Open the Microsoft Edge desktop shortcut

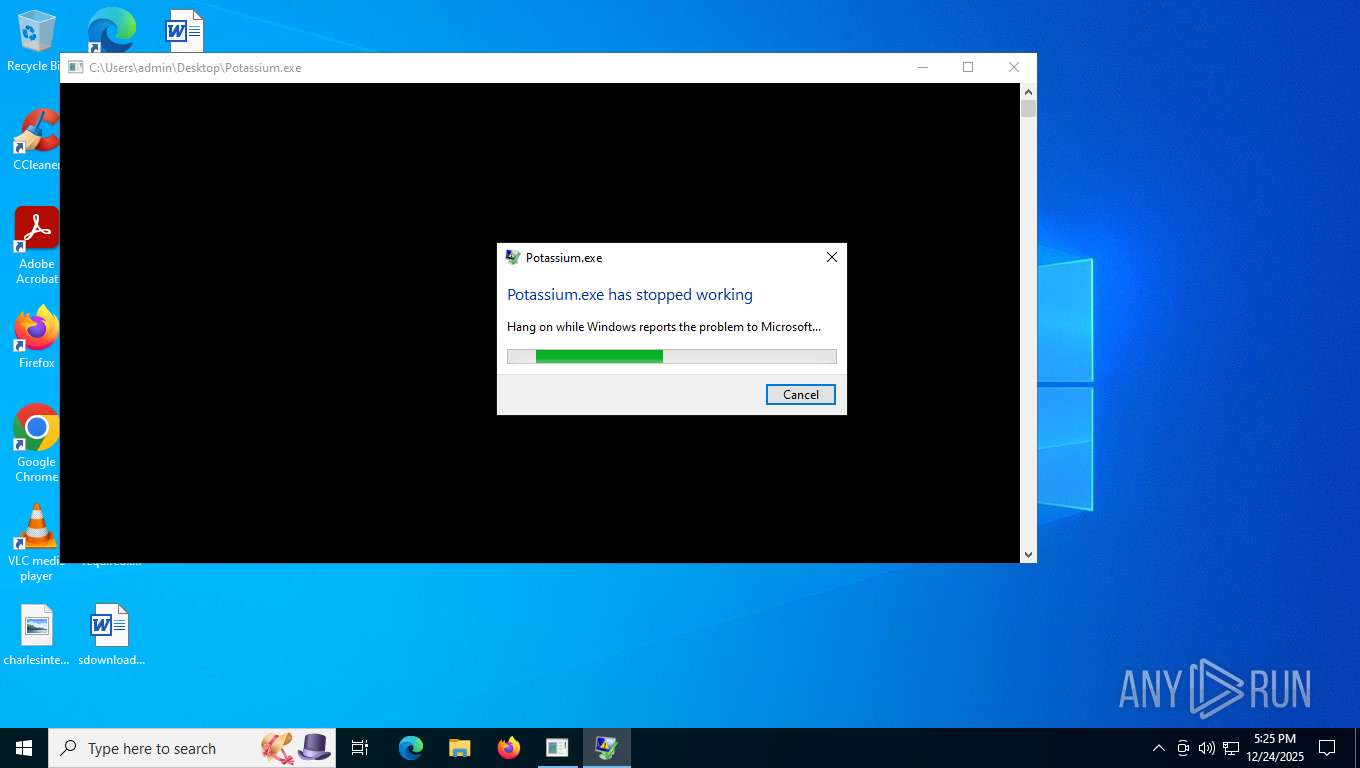111,30
